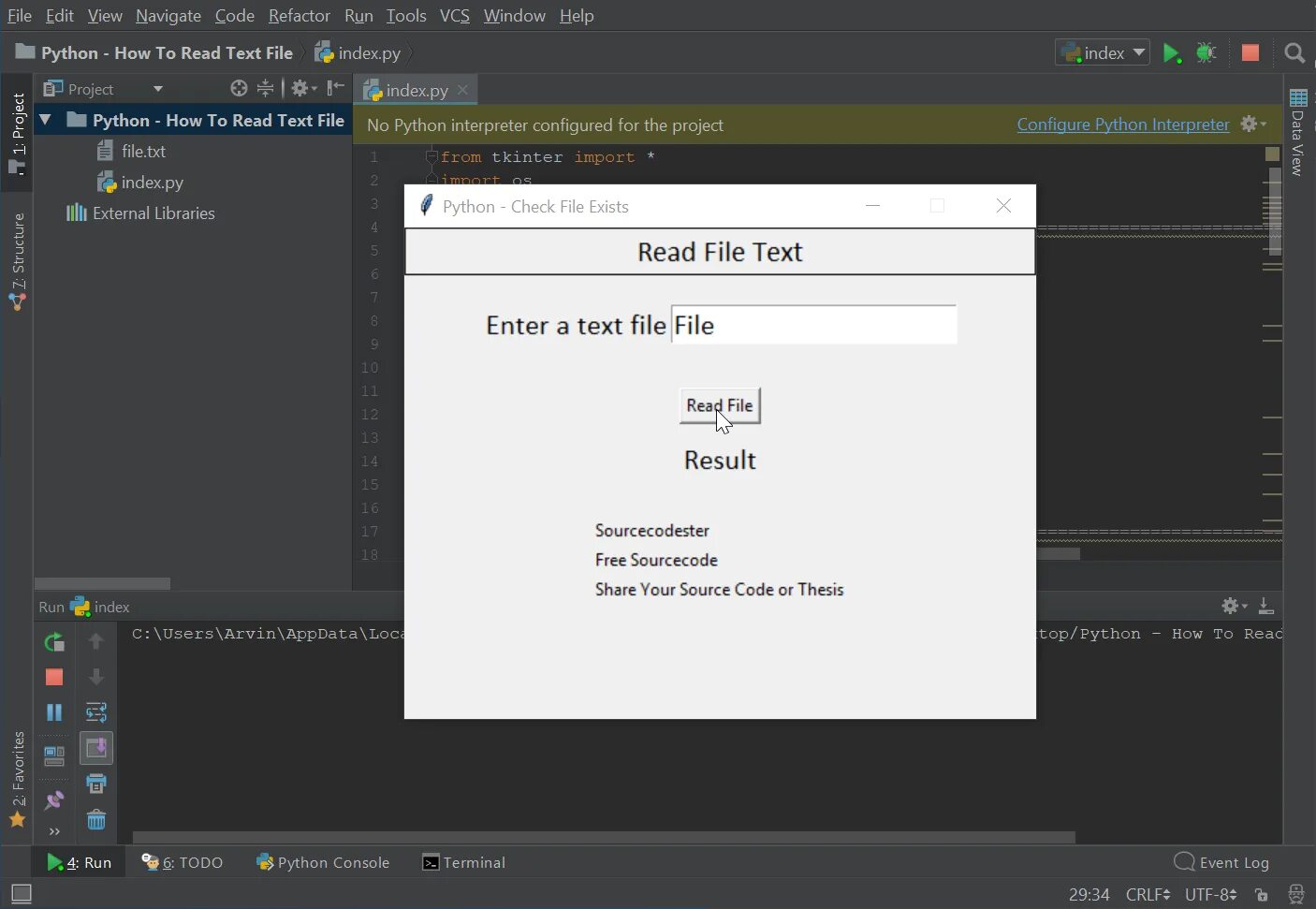Screen dimensions: 1316x909
Task: Rerun index in Run panel
Action: click(54, 642)
